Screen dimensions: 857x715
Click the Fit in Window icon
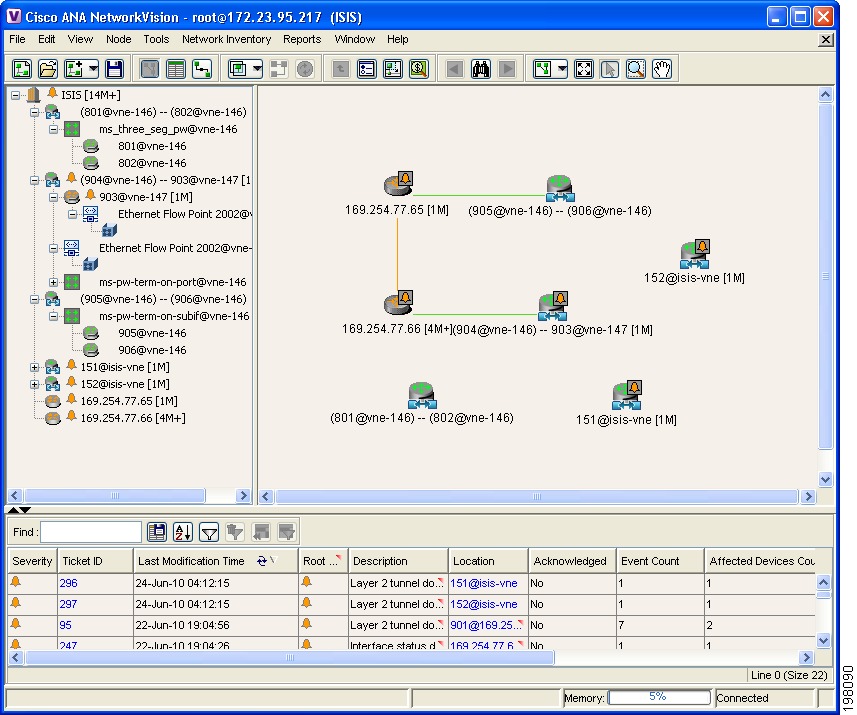click(x=584, y=69)
